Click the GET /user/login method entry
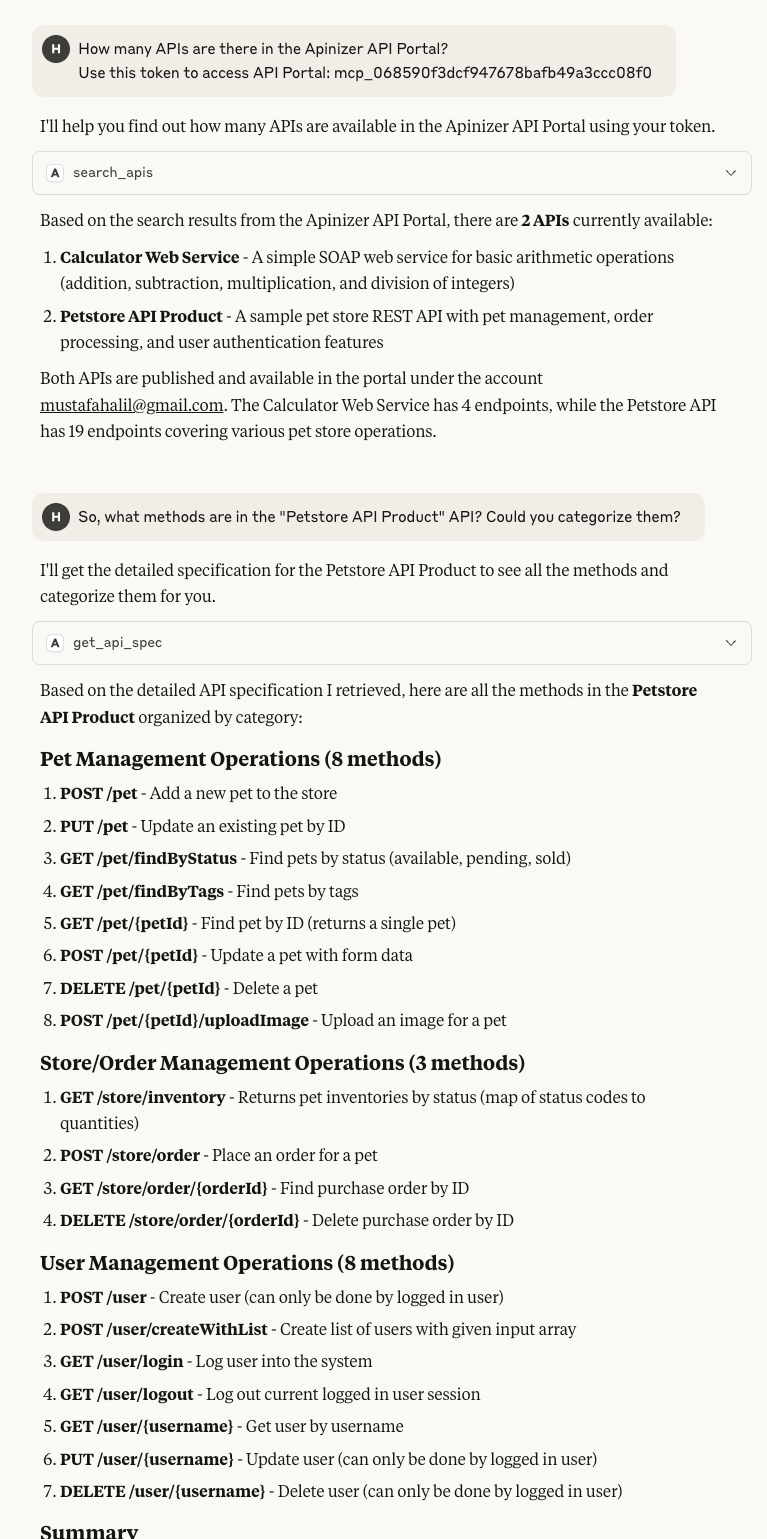The height and width of the screenshot is (1539, 767). [x=121, y=1361]
